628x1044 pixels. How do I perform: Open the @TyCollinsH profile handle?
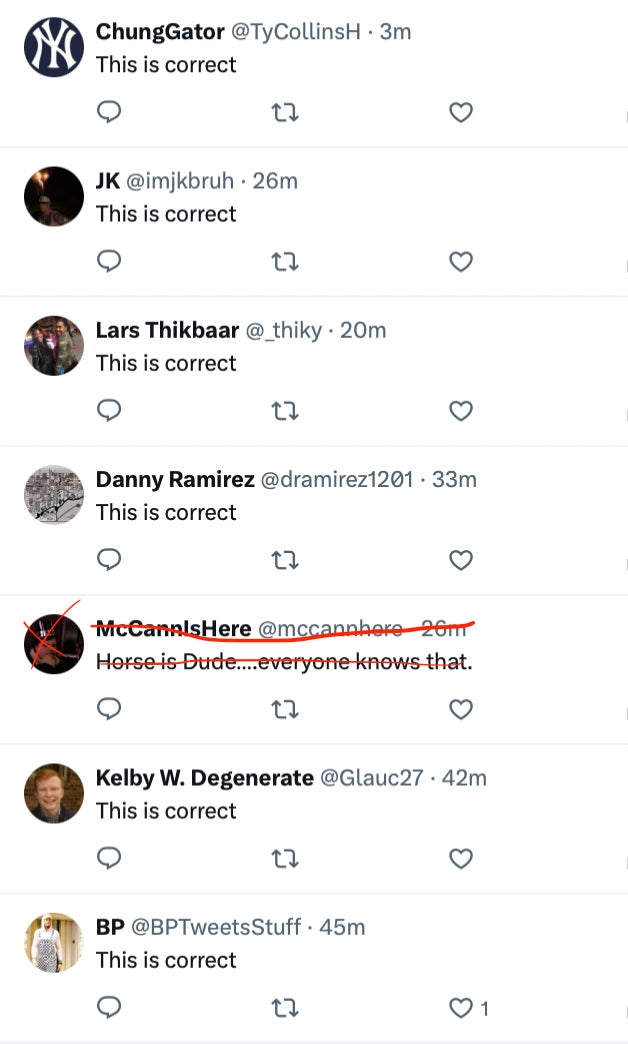294,32
